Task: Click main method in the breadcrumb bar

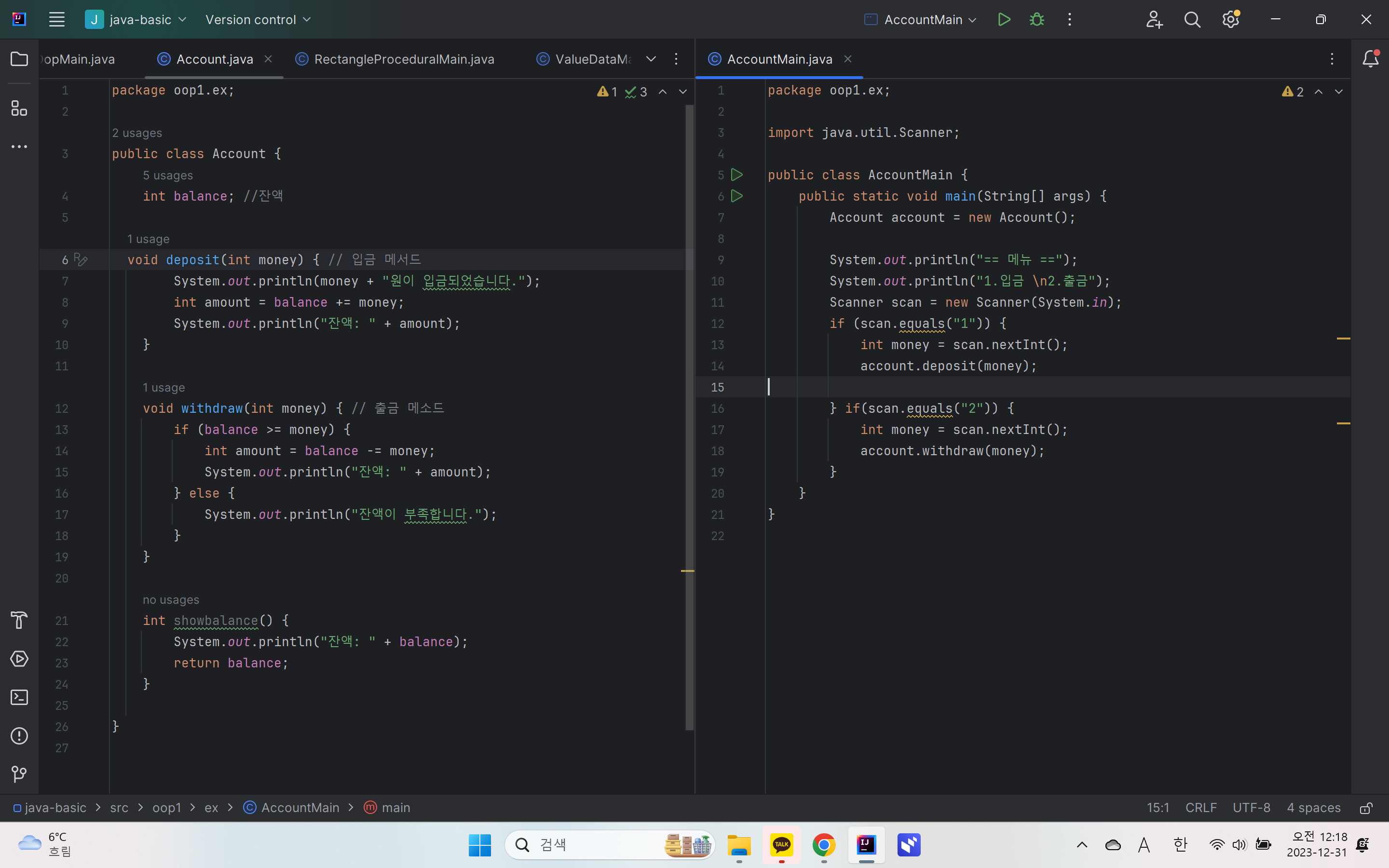Action: click(x=387, y=808)
